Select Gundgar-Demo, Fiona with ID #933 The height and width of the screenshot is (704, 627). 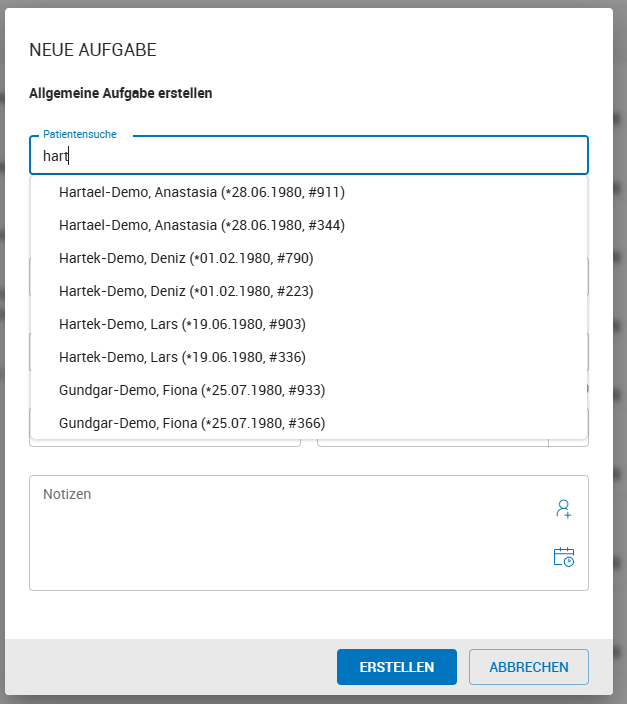click(192, 390)
